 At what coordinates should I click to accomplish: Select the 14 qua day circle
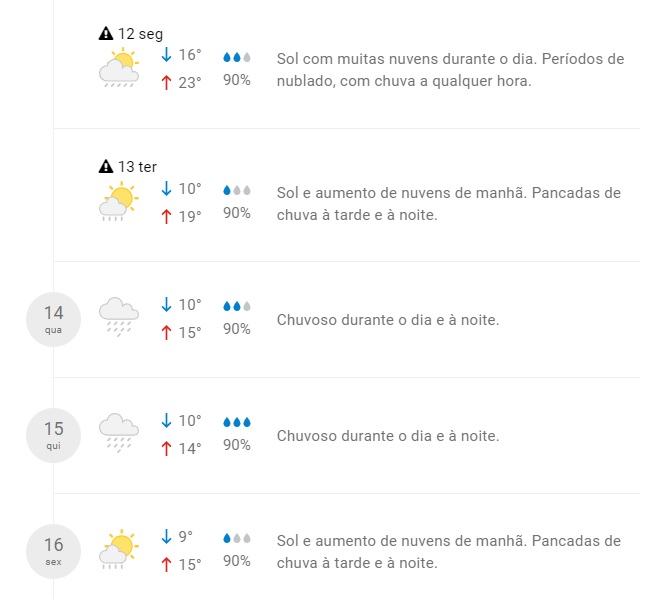click(x=53, y=319)
